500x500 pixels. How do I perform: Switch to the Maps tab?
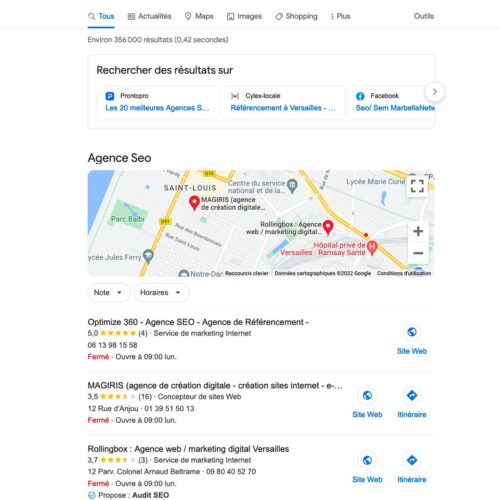tap(199, 16)
